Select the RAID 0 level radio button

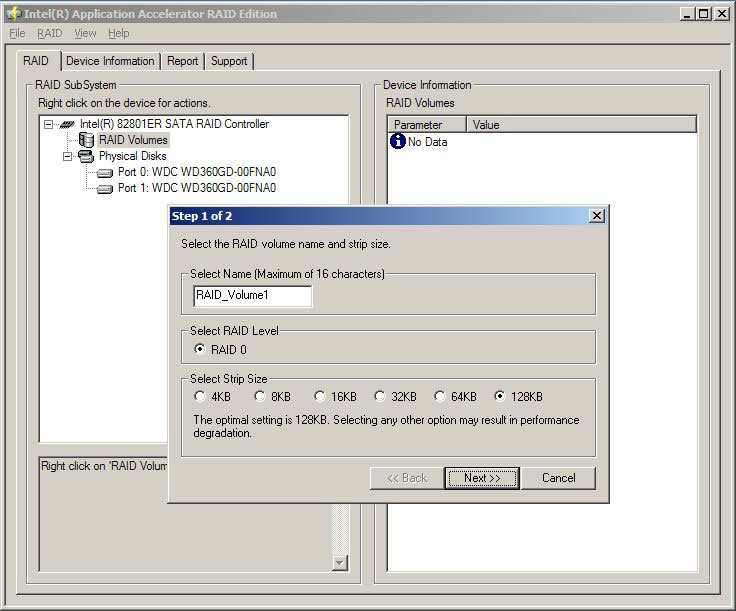coord(199,349)
